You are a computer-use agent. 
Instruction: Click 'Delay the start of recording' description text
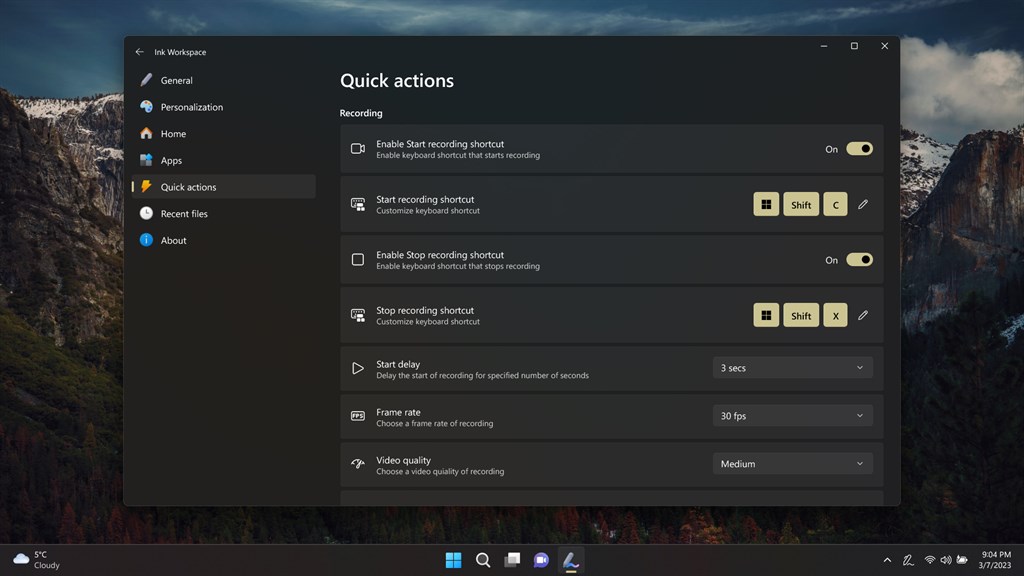(x=483, y=376)
